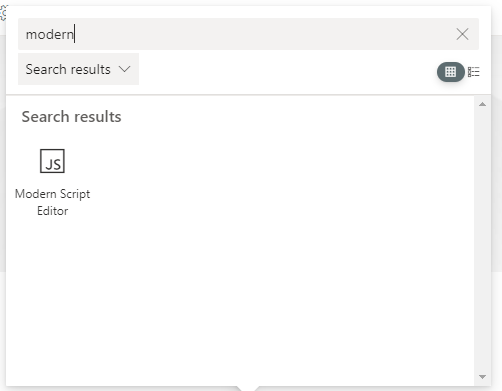Click the callout pointer at panel bottom

tap(248, 388)
